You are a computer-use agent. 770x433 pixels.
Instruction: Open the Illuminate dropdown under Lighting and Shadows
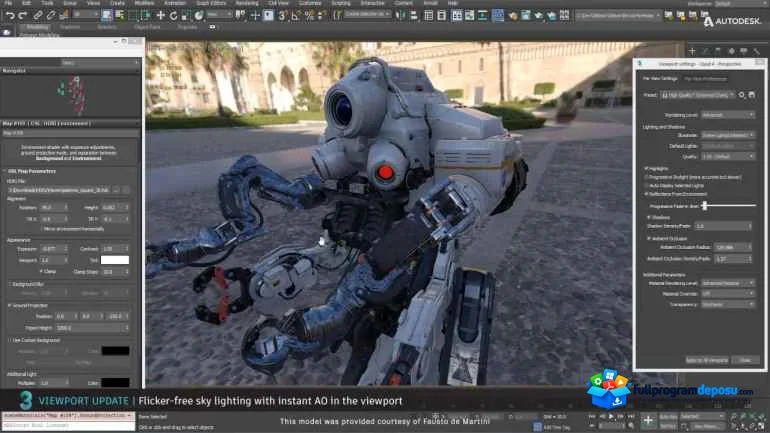[x=728, y=135]
